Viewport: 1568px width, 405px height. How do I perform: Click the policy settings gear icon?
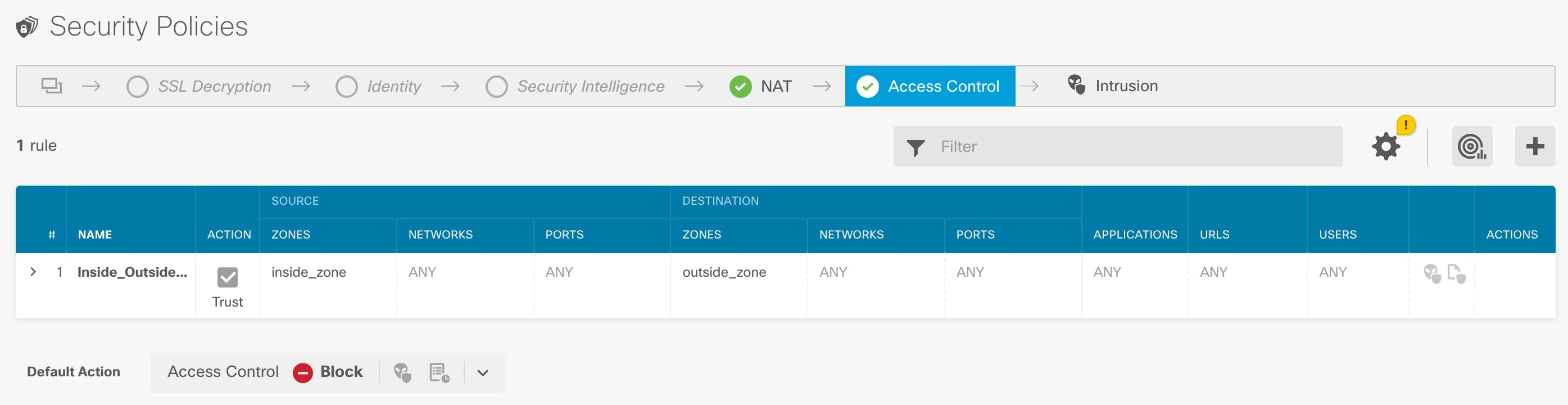click(x=1385, y=147)
